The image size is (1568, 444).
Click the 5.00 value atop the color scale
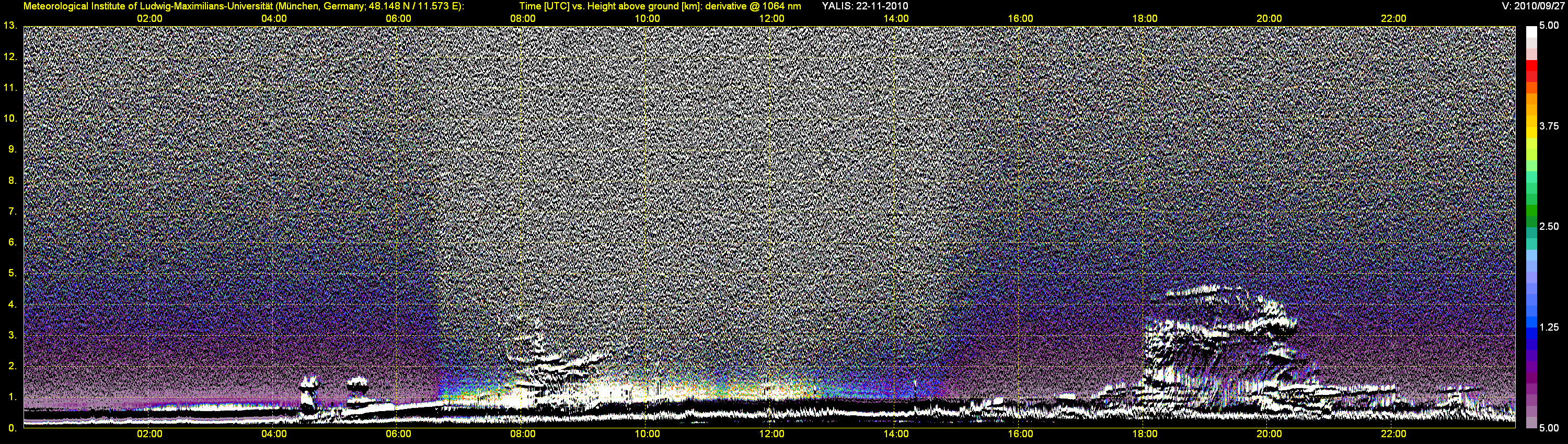1549,26
